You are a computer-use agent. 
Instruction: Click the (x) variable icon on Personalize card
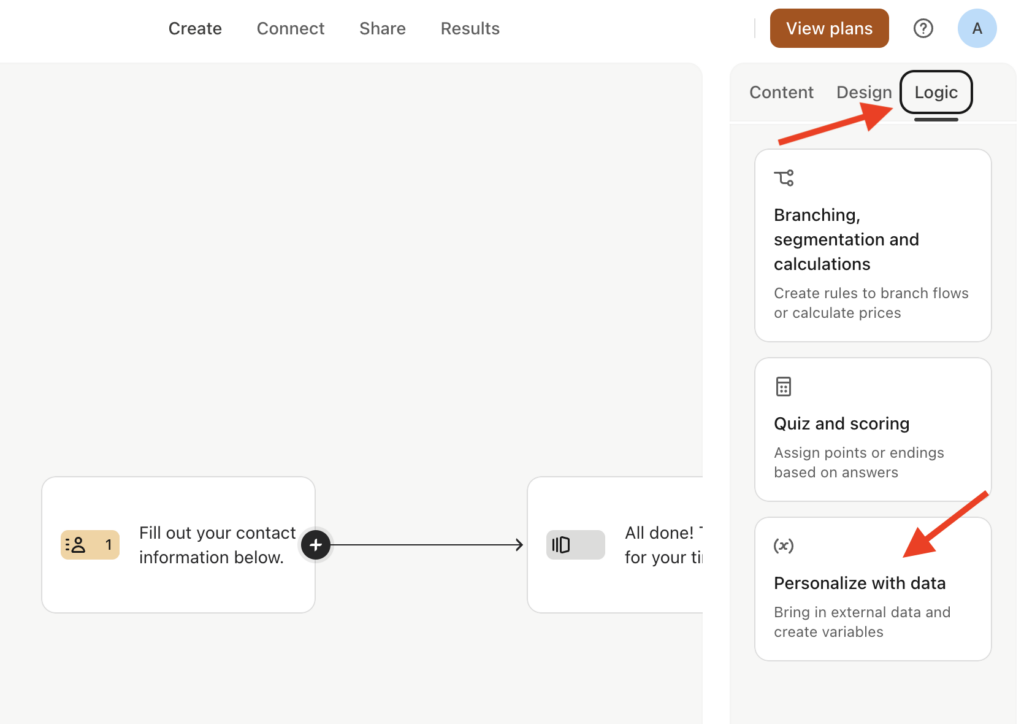pyautogui.click(x=784, y=545)
